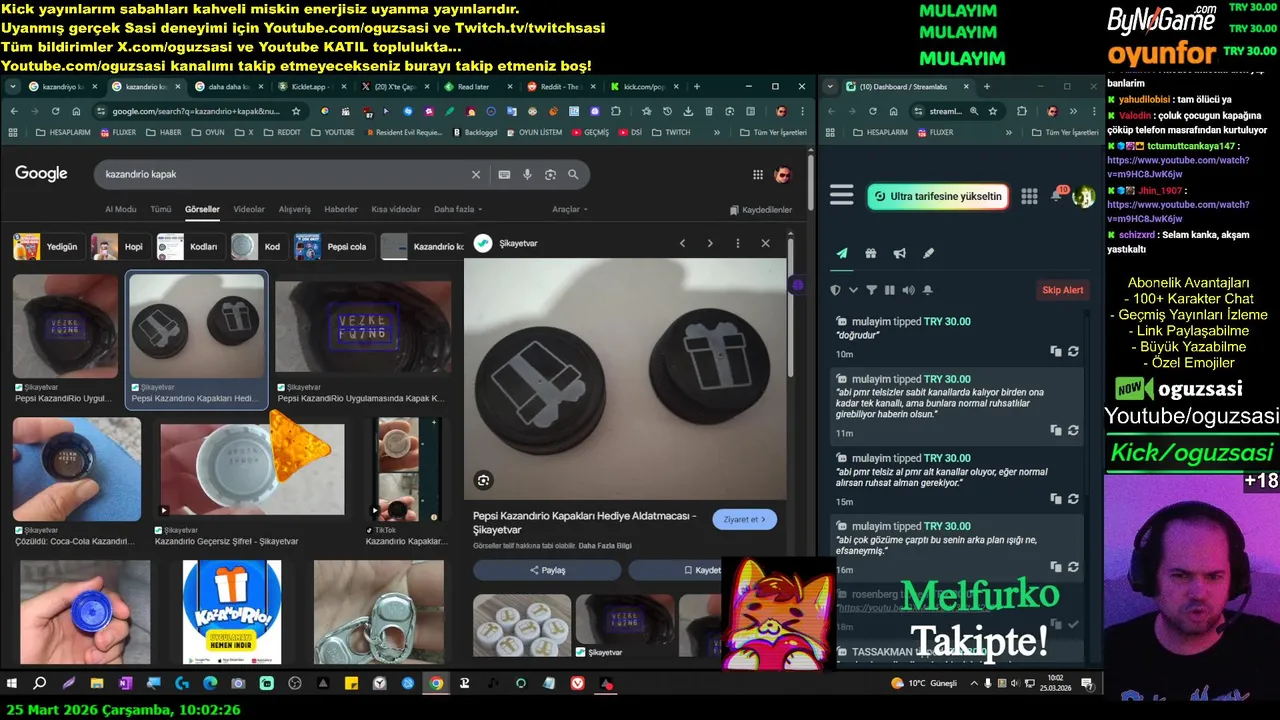
Task: Open the Streamlabs event filter funnel
Action: pos(871,290)
